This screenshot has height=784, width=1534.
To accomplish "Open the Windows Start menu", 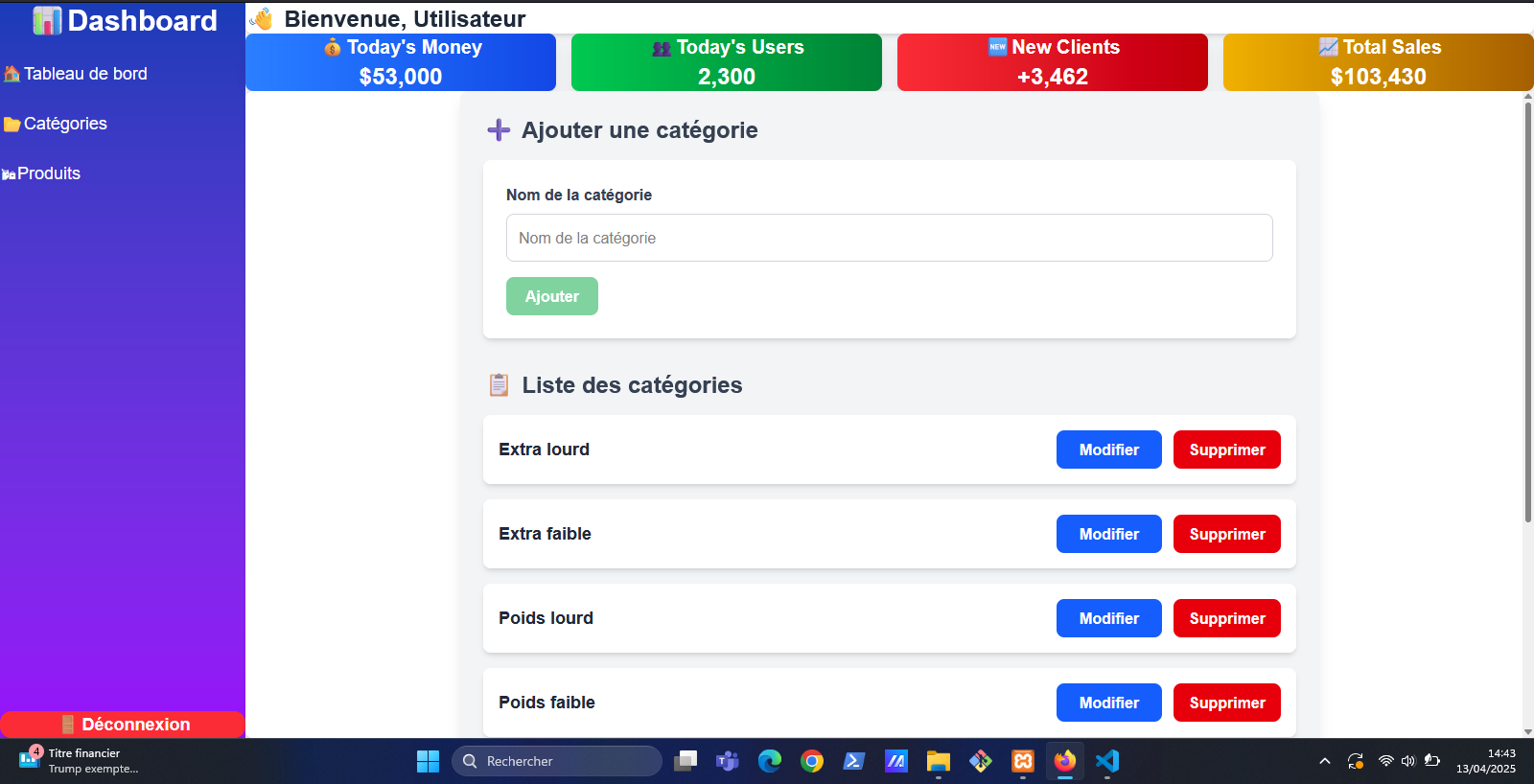I will (428, 761).
